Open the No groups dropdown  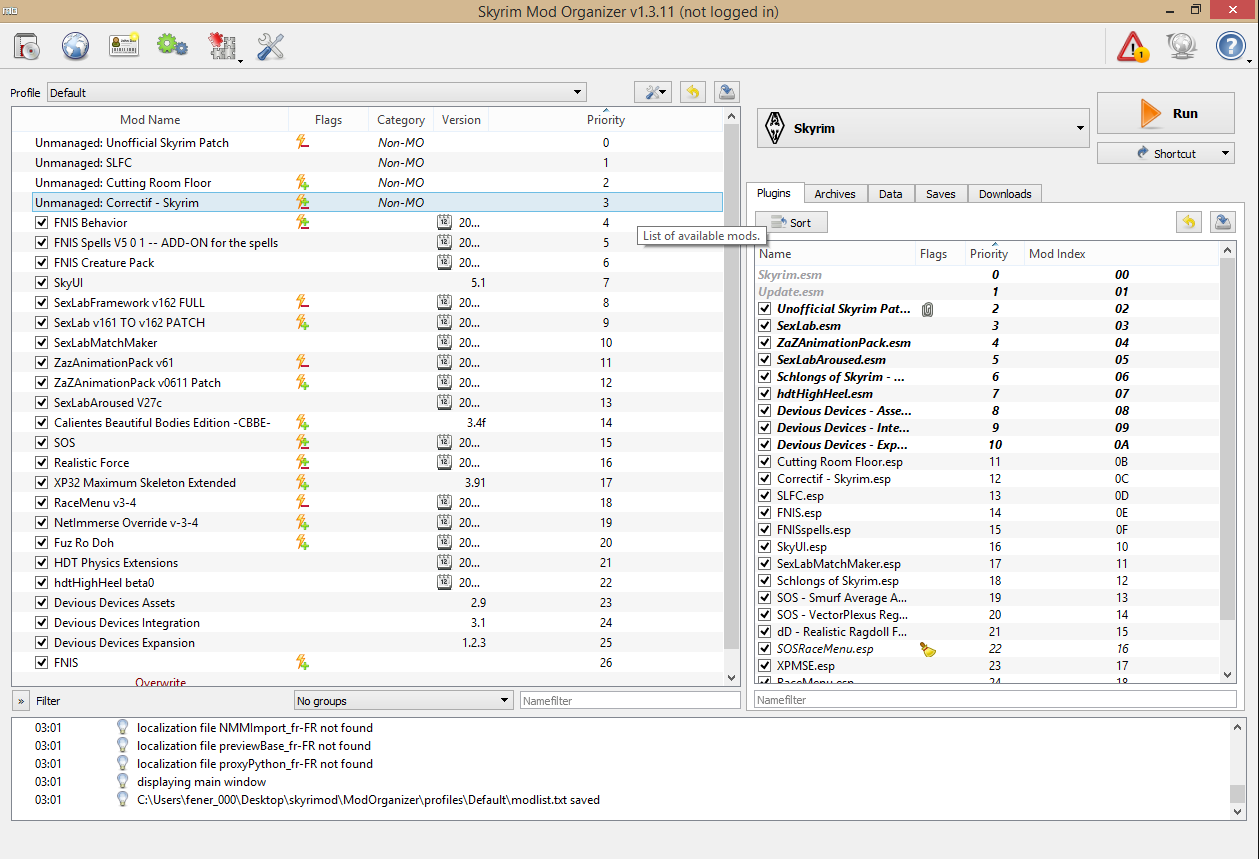[503, 700]
